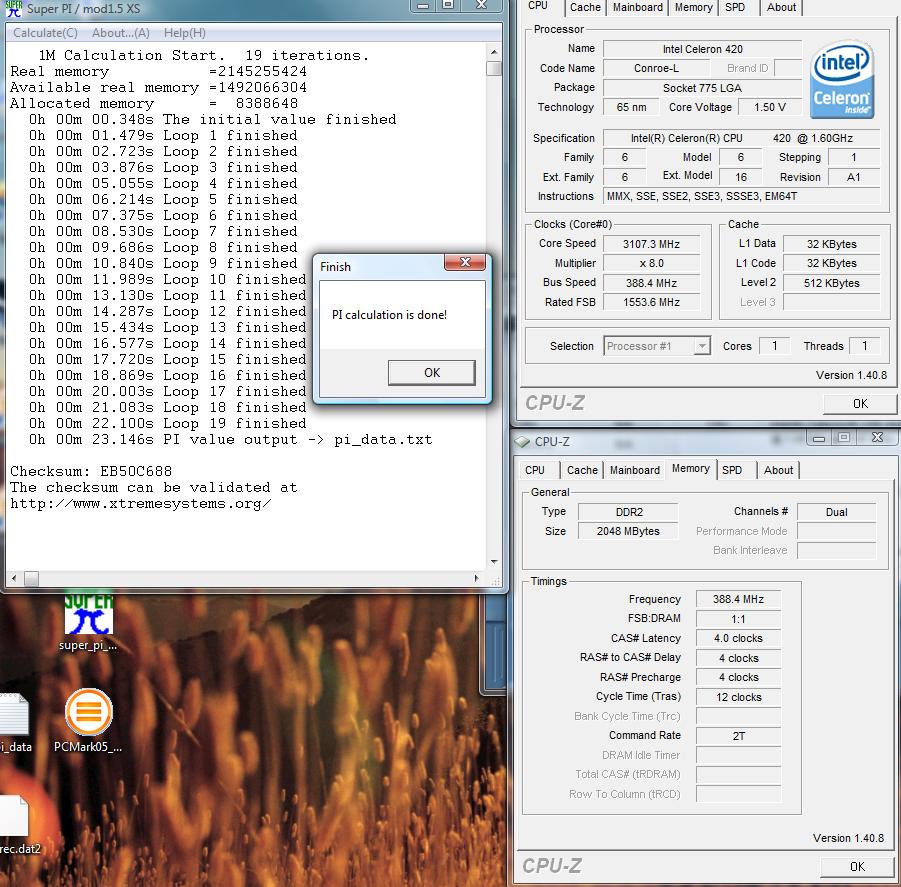This screenshot has height=887, width=901.
Task: Click the memory Frequency 388.4 MHz value
Action: (x=738, y=599)
